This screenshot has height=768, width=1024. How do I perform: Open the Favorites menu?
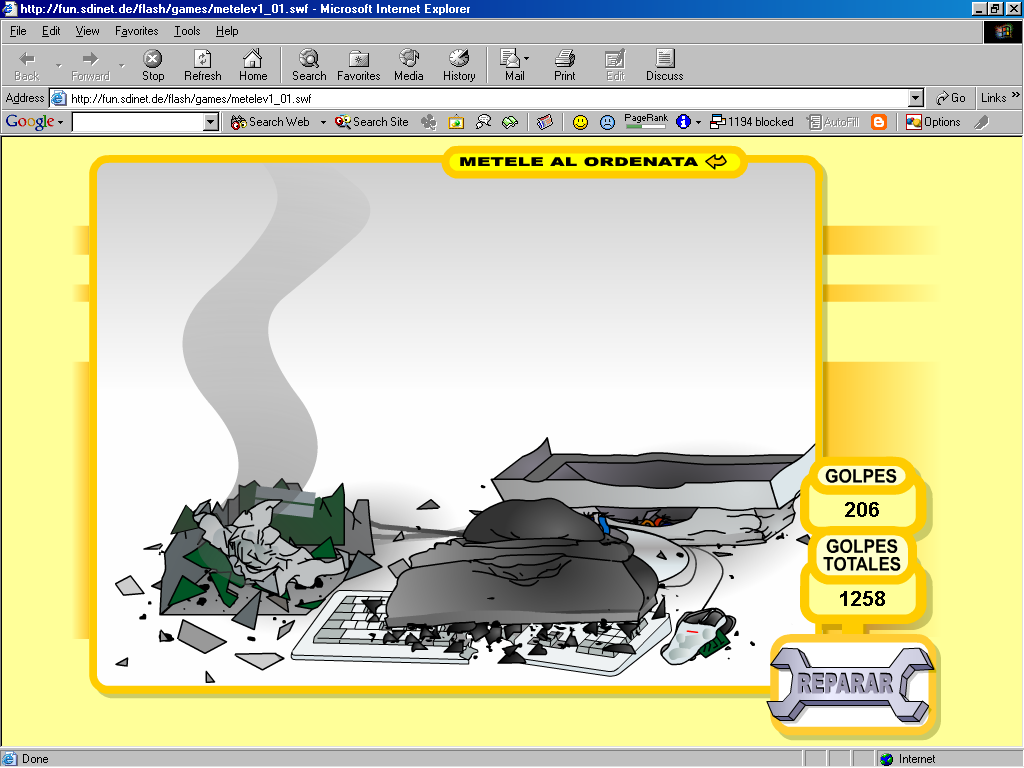[x=136, y=31]
